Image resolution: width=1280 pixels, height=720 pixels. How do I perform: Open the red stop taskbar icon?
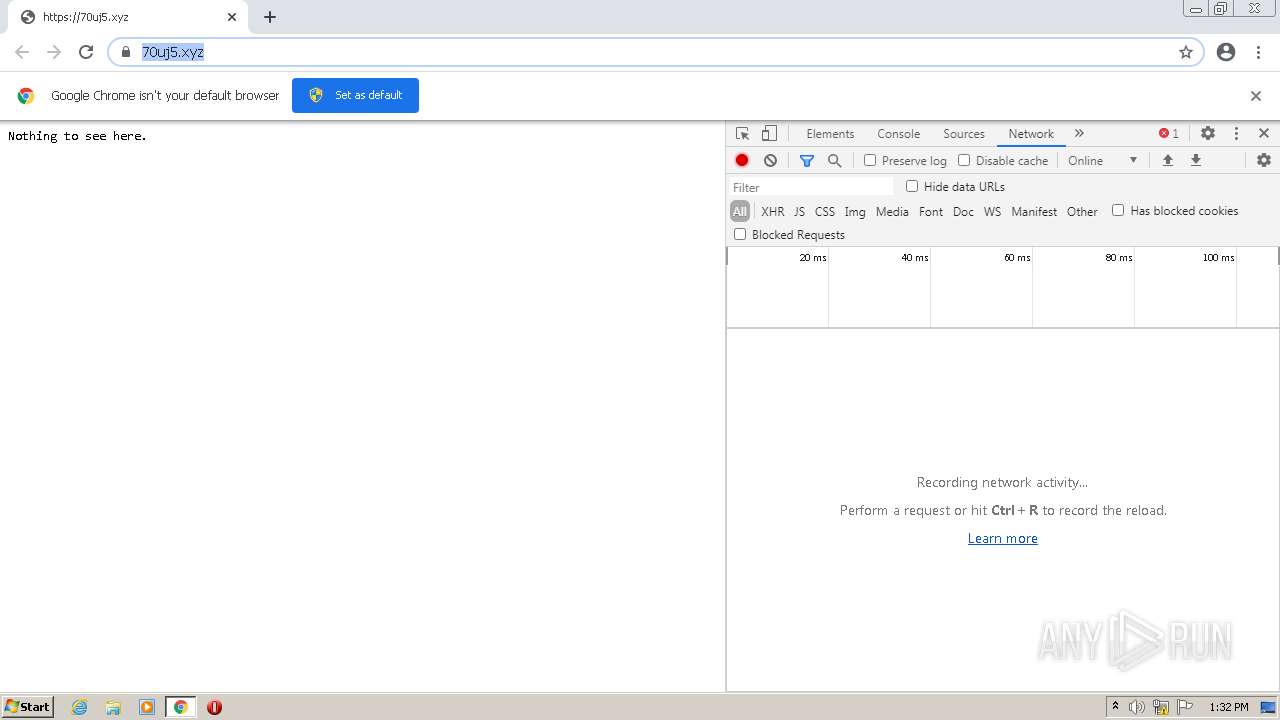click(x=214, y=707)
